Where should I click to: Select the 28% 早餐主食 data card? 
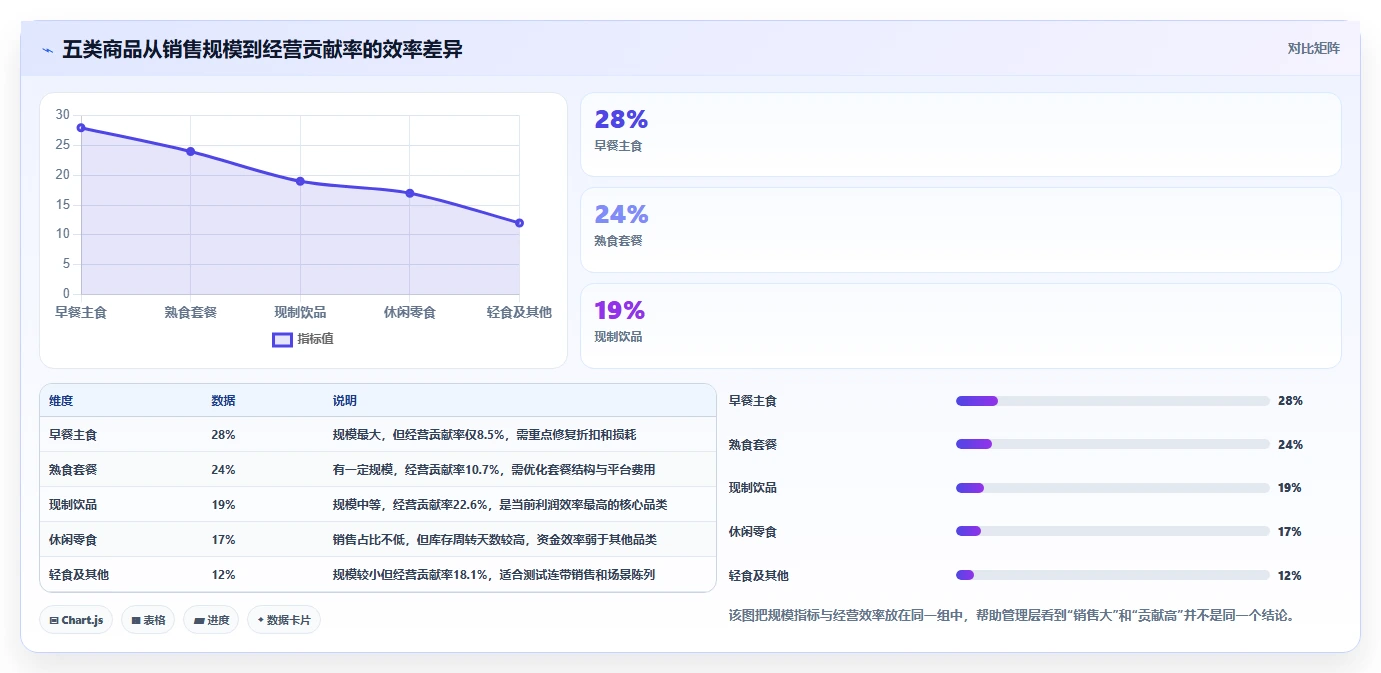pos(960,135)
